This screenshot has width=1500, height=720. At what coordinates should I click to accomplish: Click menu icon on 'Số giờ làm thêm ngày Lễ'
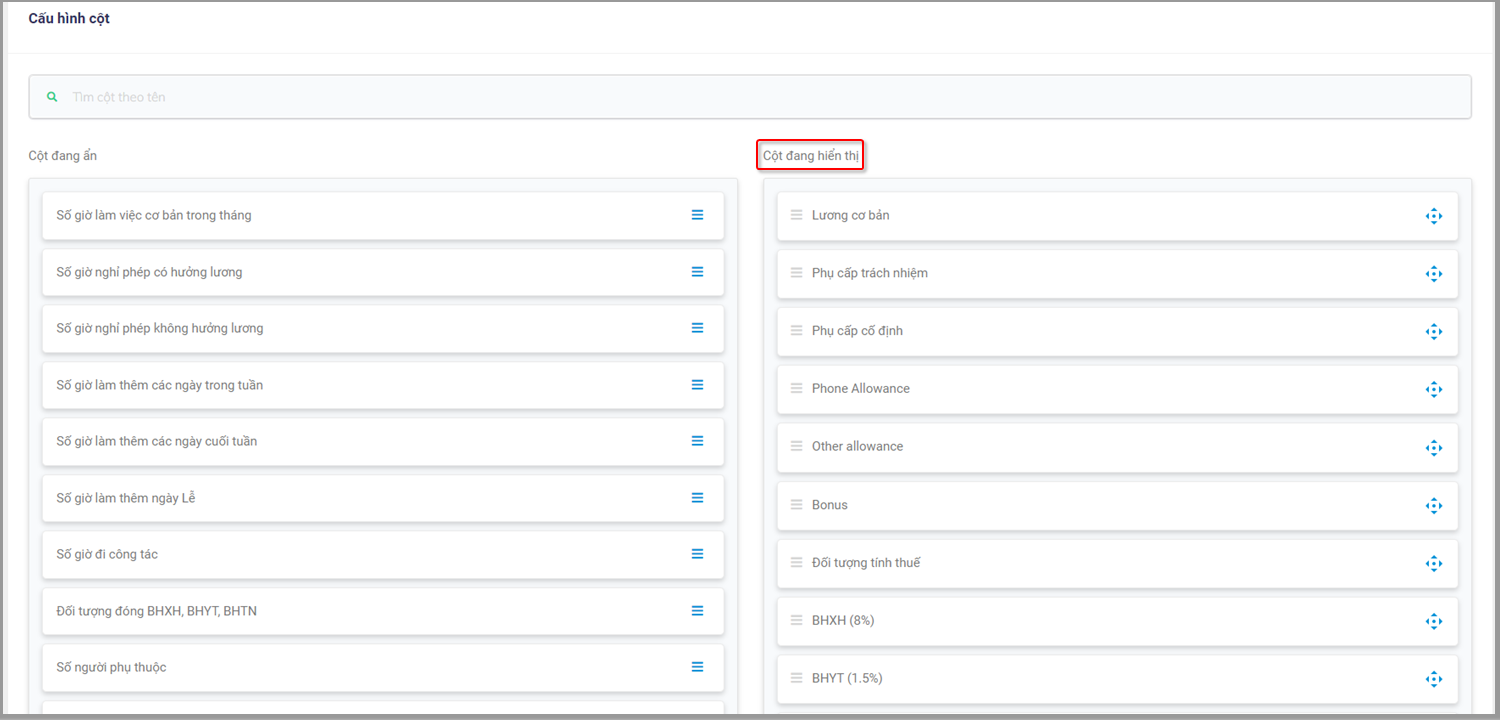698,498
